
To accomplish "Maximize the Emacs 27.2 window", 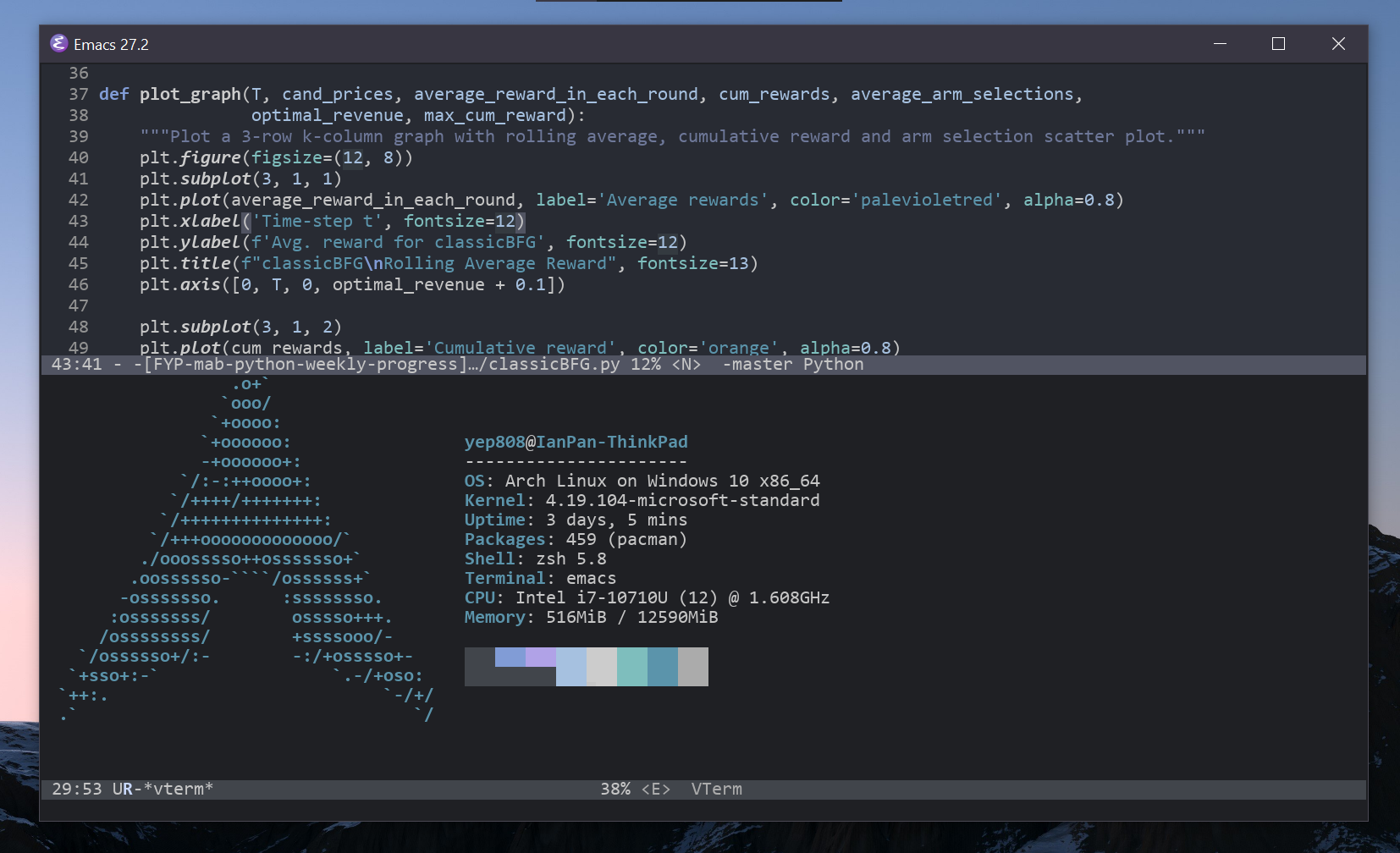I will (x=1278, y=43).
